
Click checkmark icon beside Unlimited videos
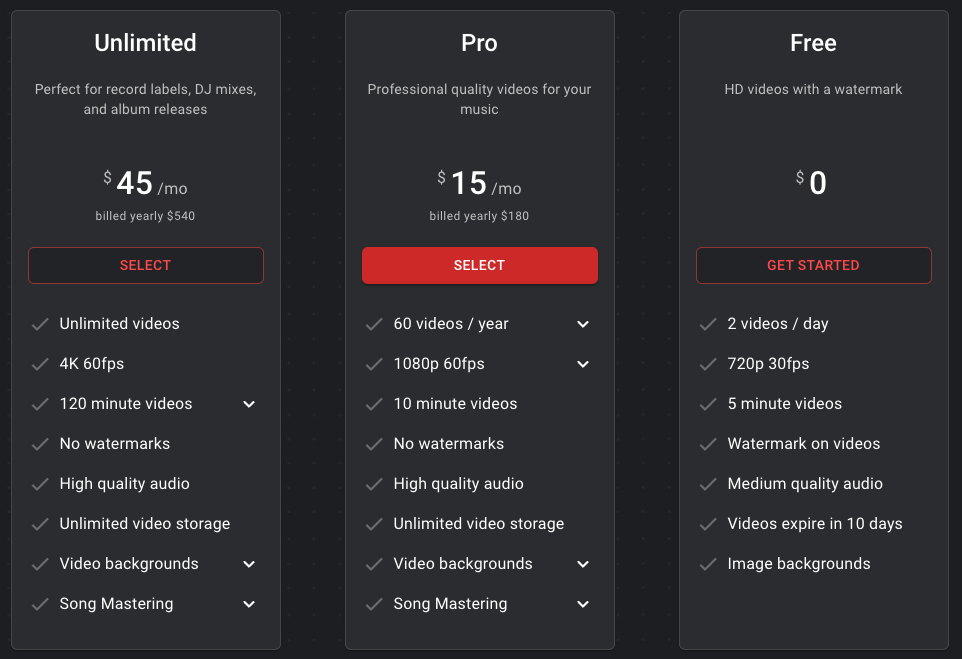[x=40, y=324]
